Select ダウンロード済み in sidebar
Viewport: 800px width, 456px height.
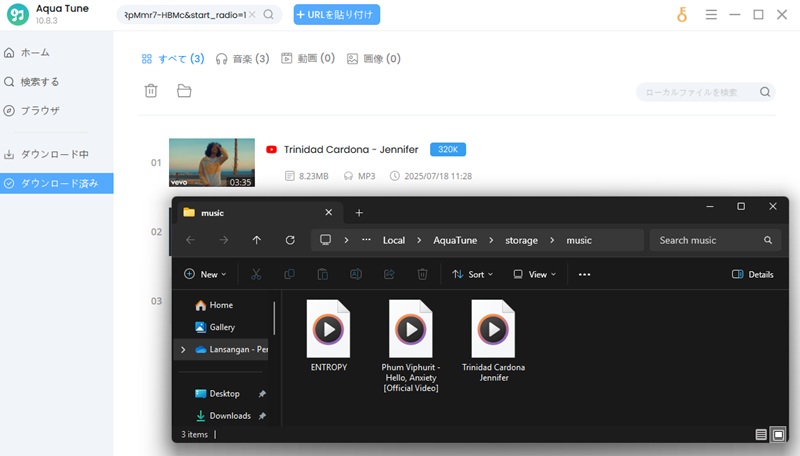coord(57,183)
